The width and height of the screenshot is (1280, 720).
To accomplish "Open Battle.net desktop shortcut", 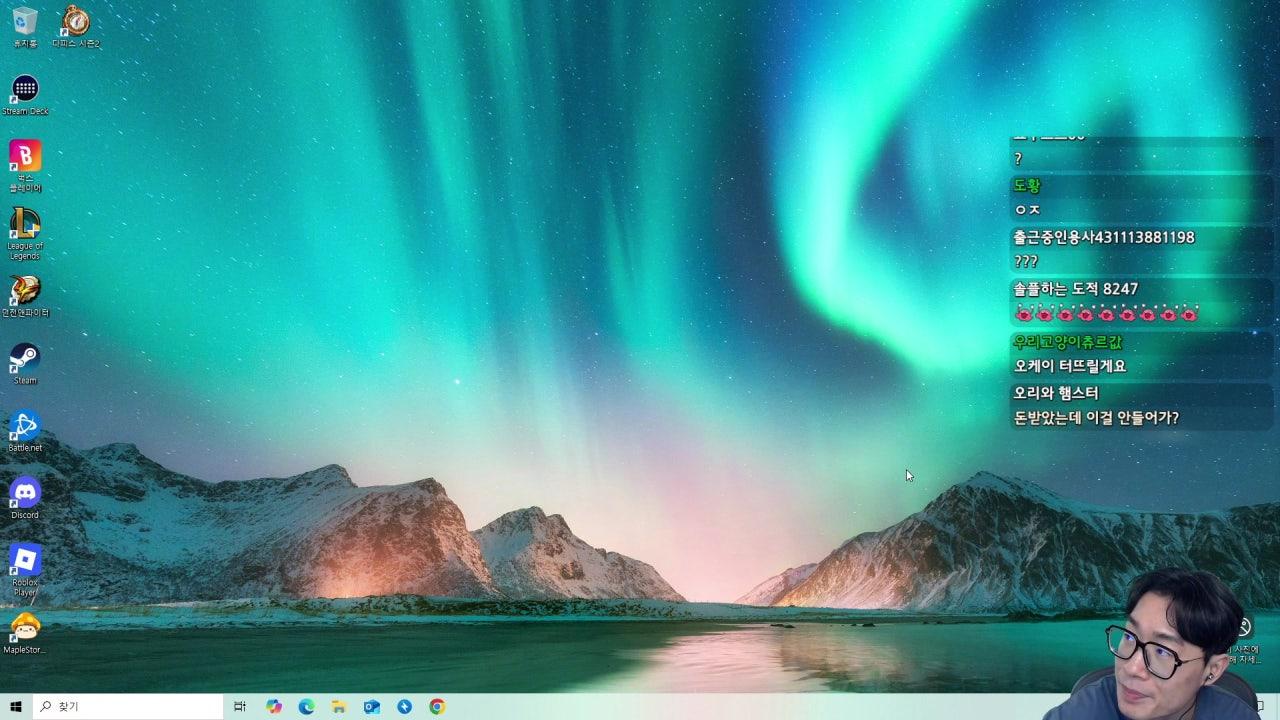I will (x=25, y=431).
